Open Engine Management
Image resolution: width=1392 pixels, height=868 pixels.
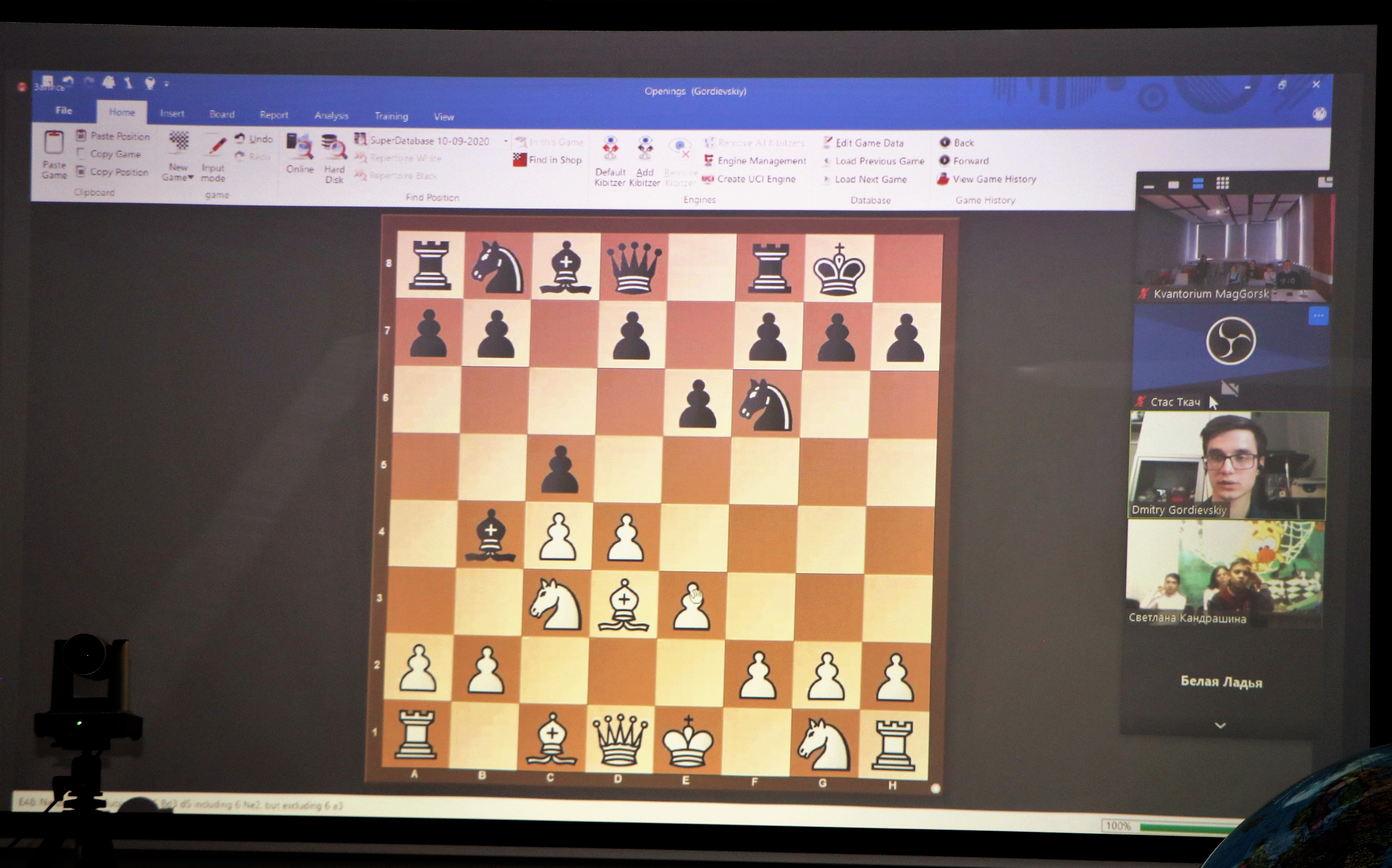[755, 161]
